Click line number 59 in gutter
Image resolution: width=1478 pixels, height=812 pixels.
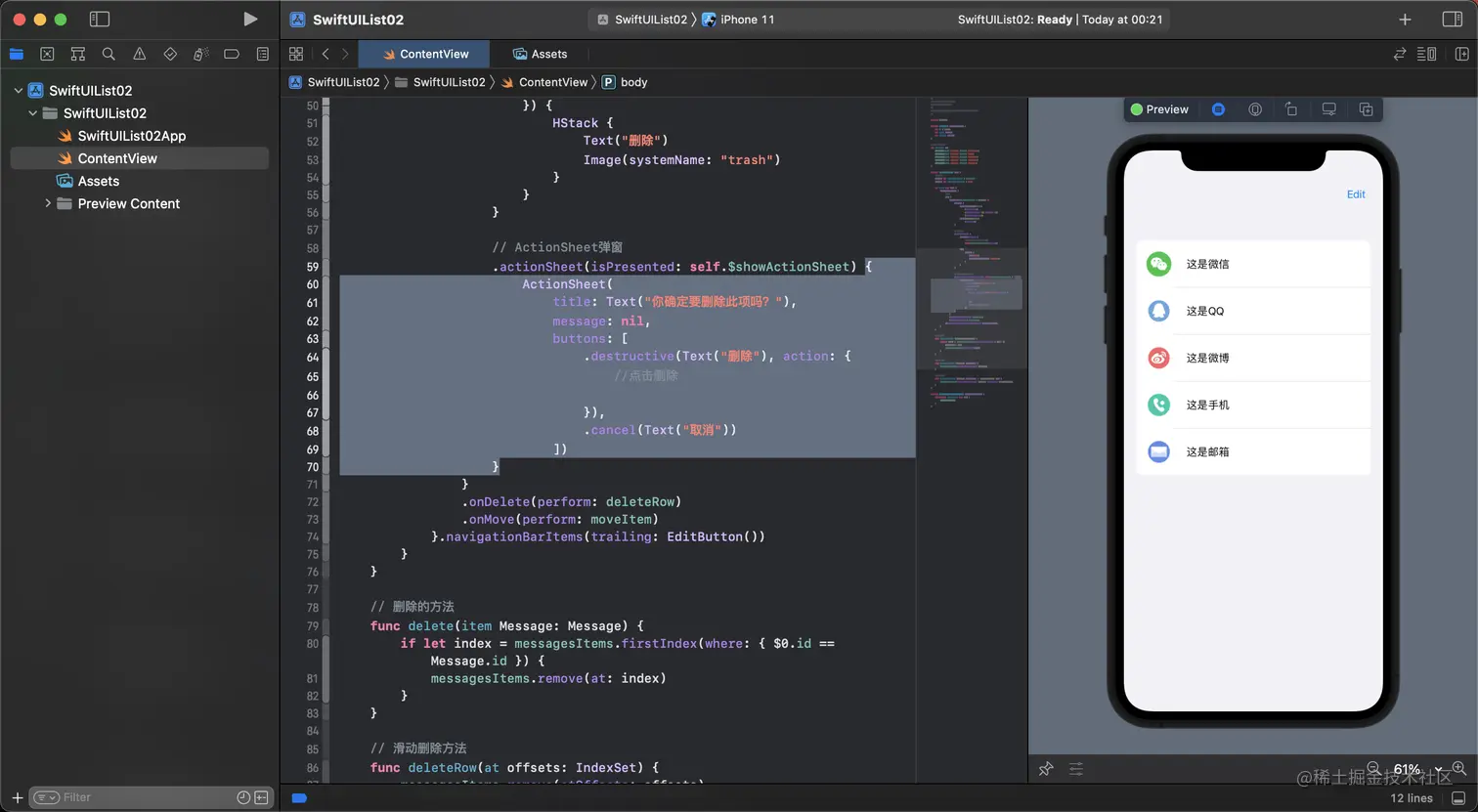pos(312,267)
